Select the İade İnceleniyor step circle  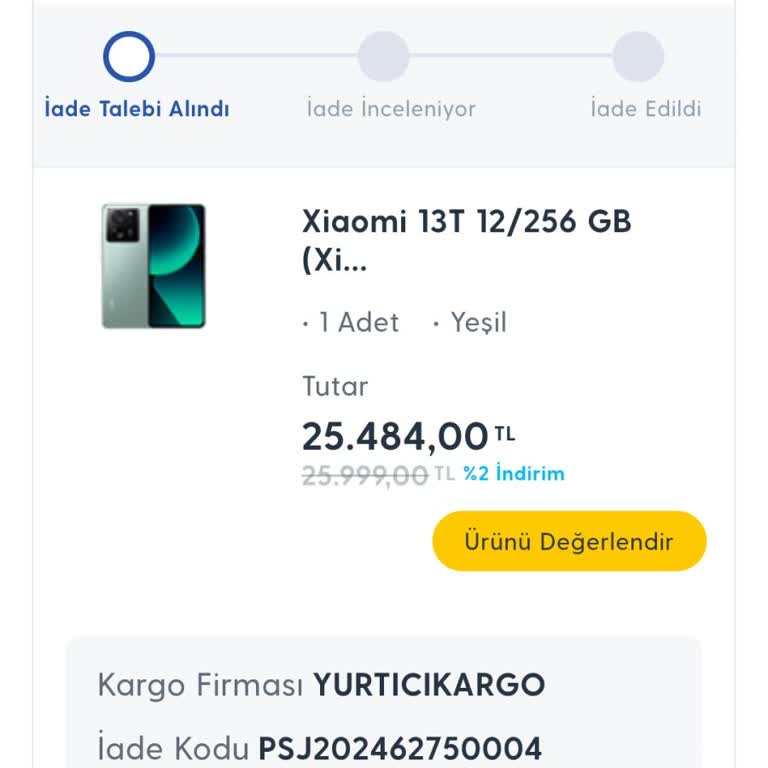coord(384,56)
